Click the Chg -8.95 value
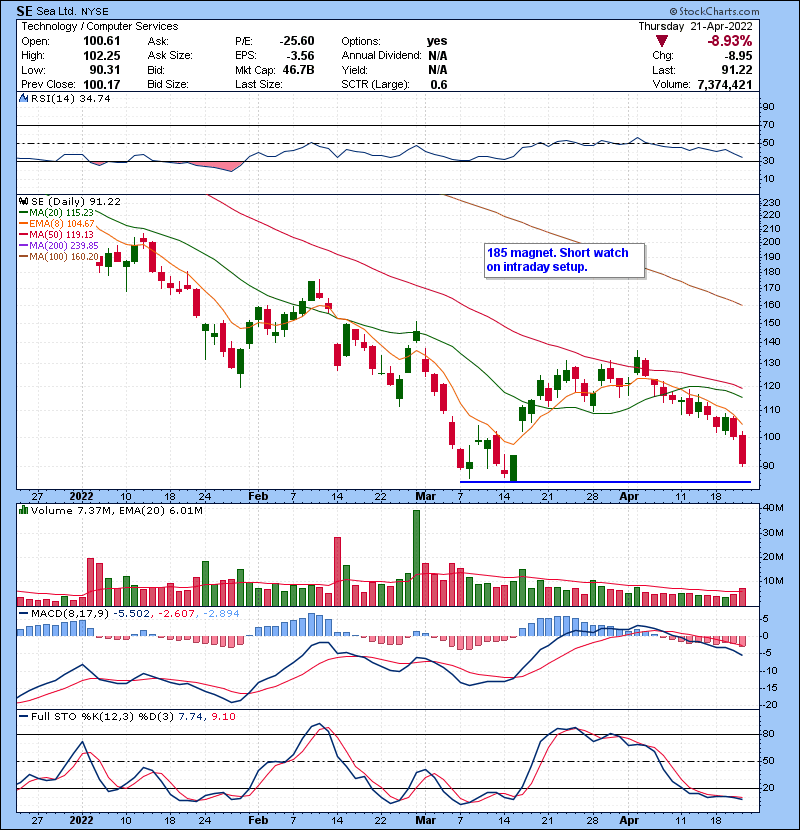The height and width of the screenshot is (830, 800). click(738, 56)
